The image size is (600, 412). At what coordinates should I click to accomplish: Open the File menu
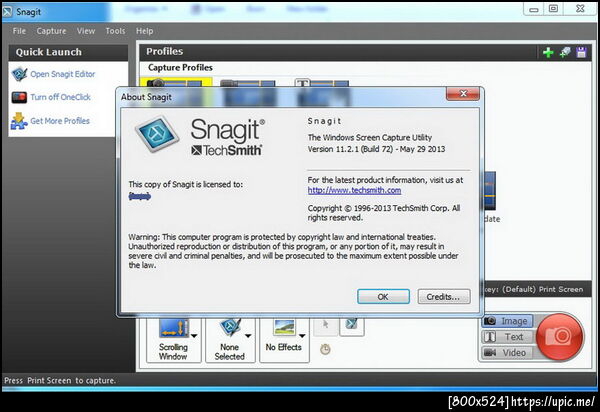point(19,31)
